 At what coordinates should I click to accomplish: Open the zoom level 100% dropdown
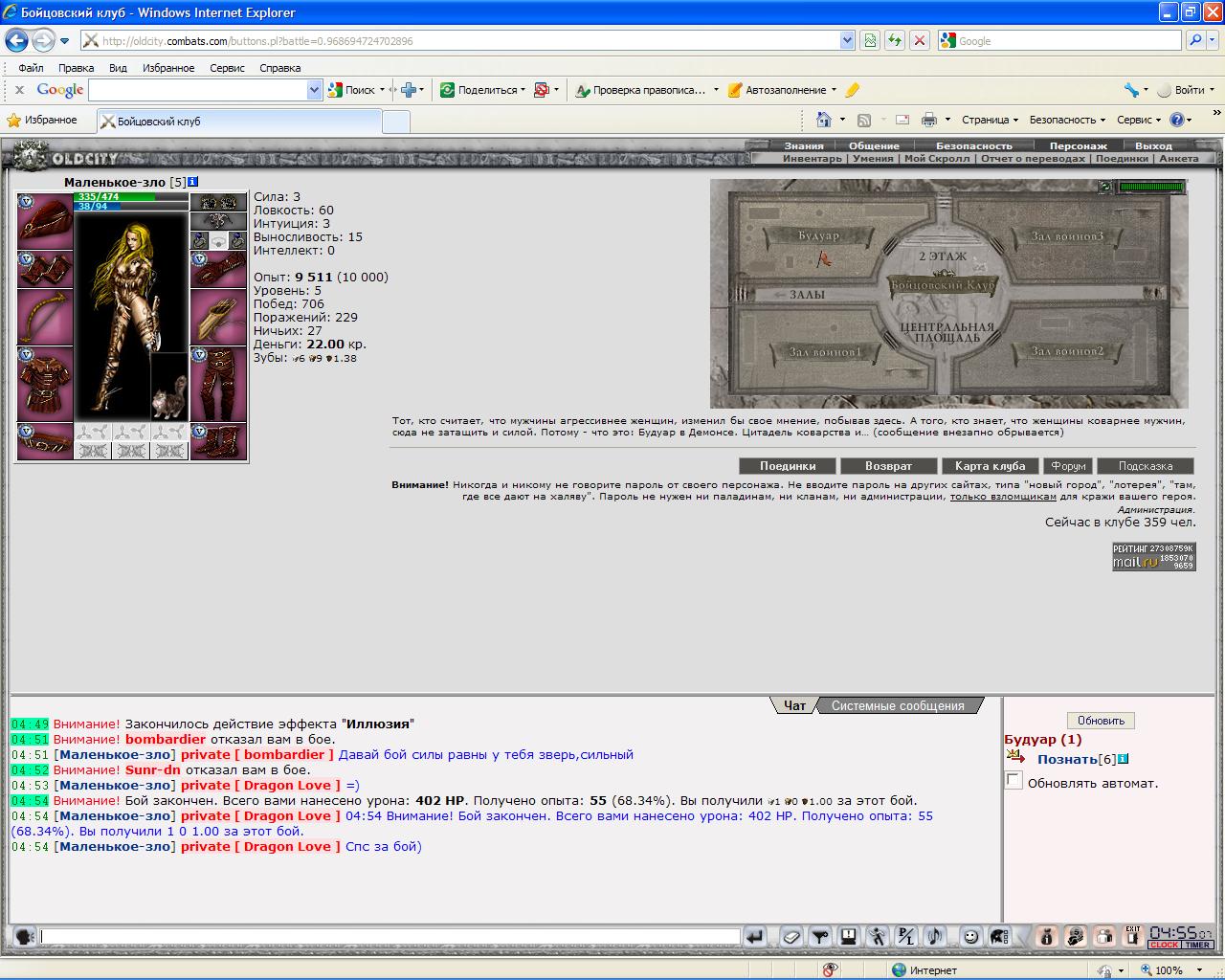(1201, 969)
